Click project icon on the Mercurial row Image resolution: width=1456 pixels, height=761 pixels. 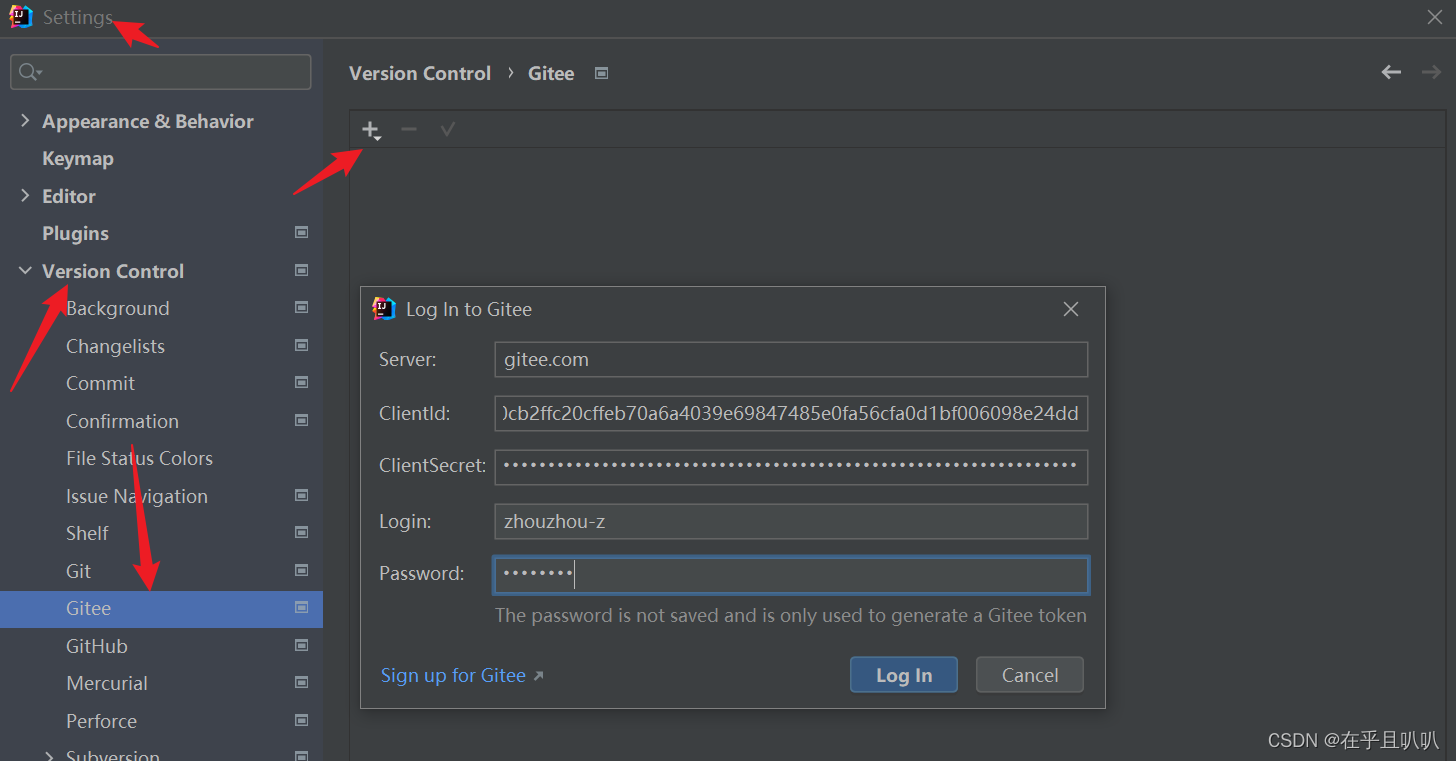[301, 682]
